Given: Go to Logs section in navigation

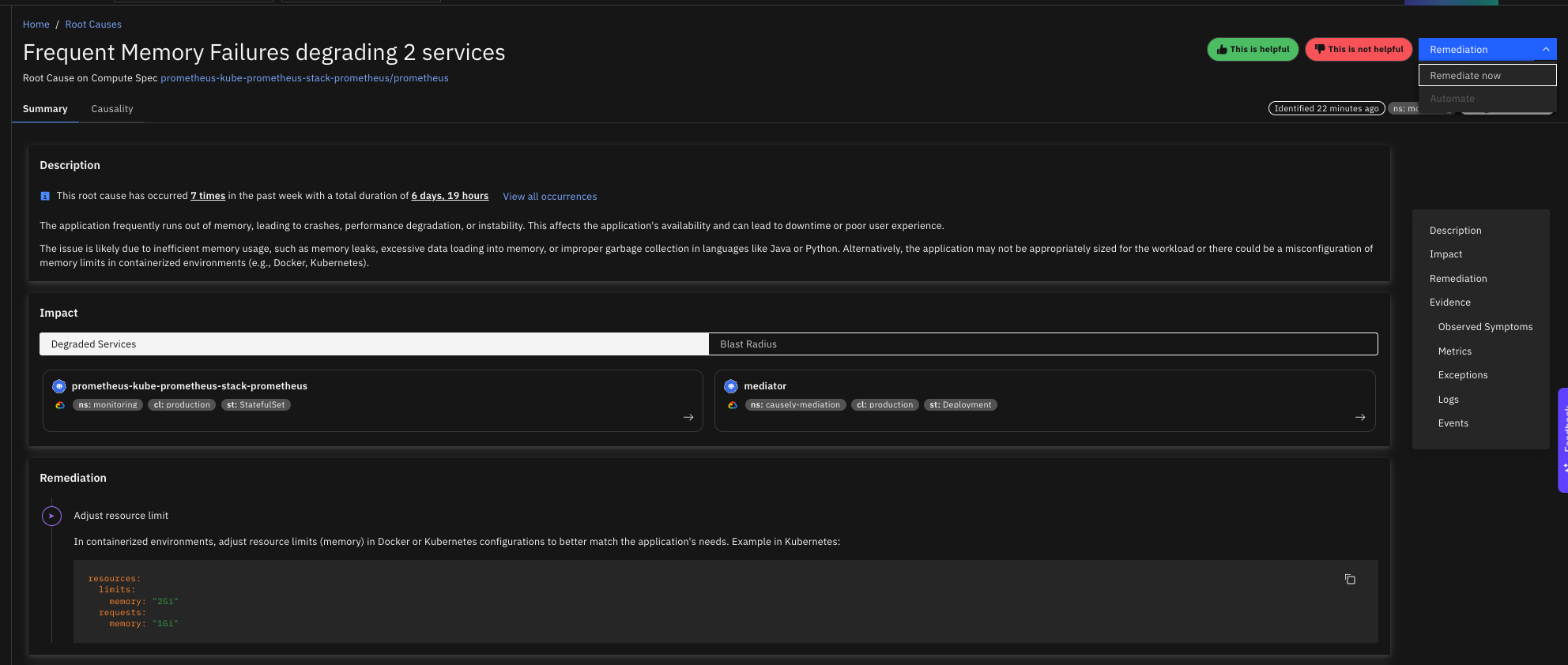Looking at the screenshot, I should 1449,400.
